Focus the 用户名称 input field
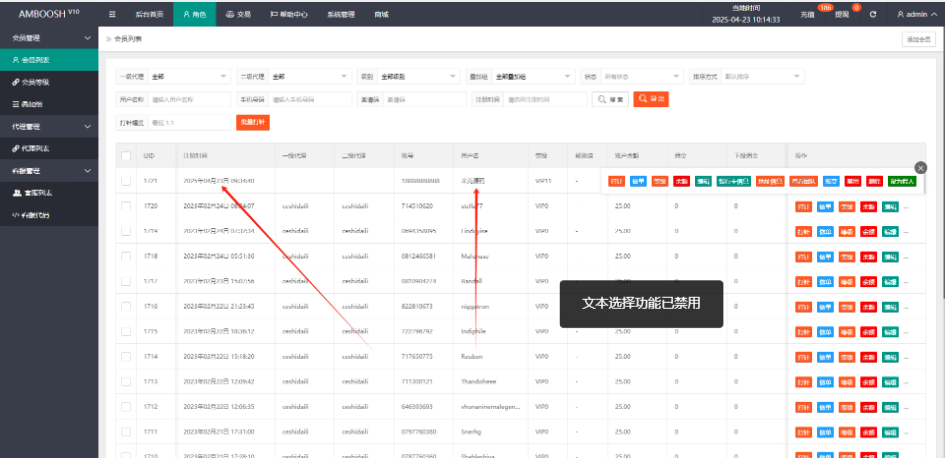The width and height of the screenshot is (945, 458). point(189,99)
